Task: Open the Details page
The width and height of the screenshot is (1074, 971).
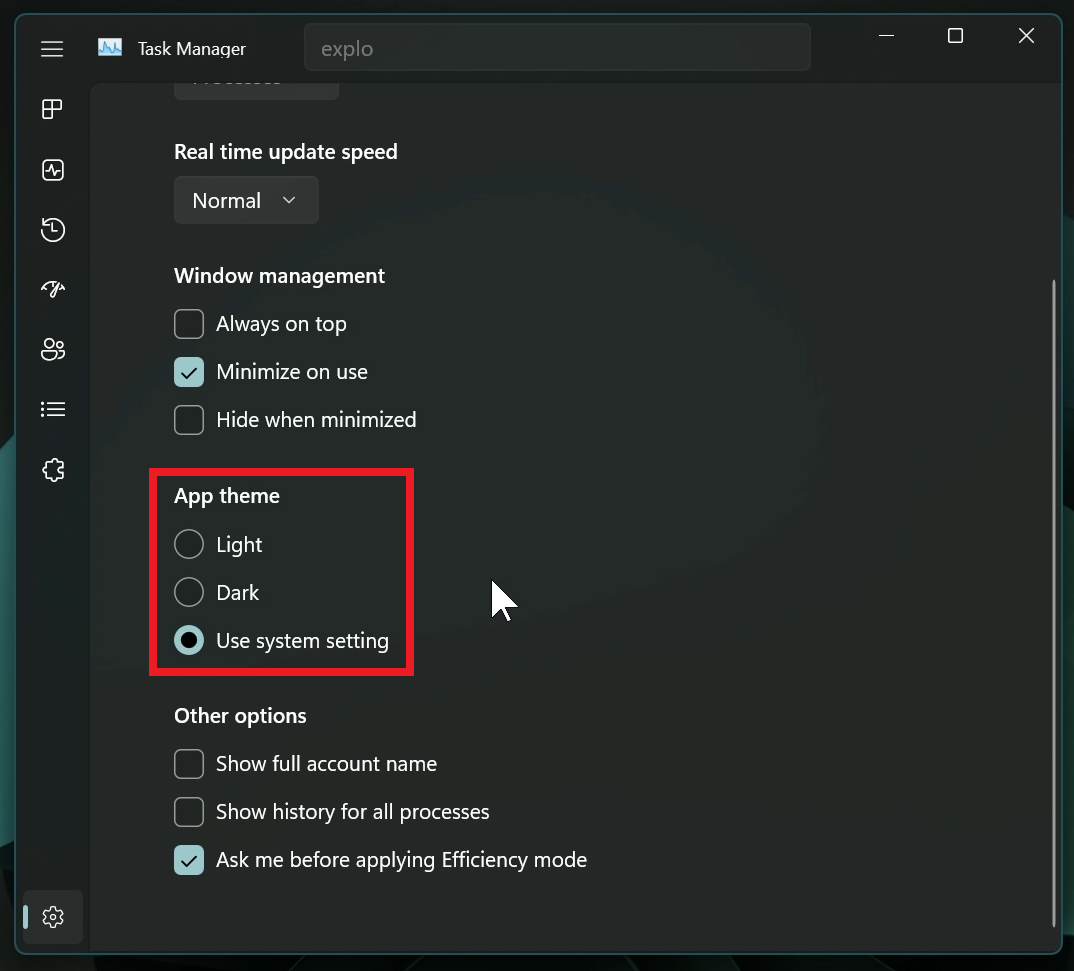Action: click(x=52, y=409)
